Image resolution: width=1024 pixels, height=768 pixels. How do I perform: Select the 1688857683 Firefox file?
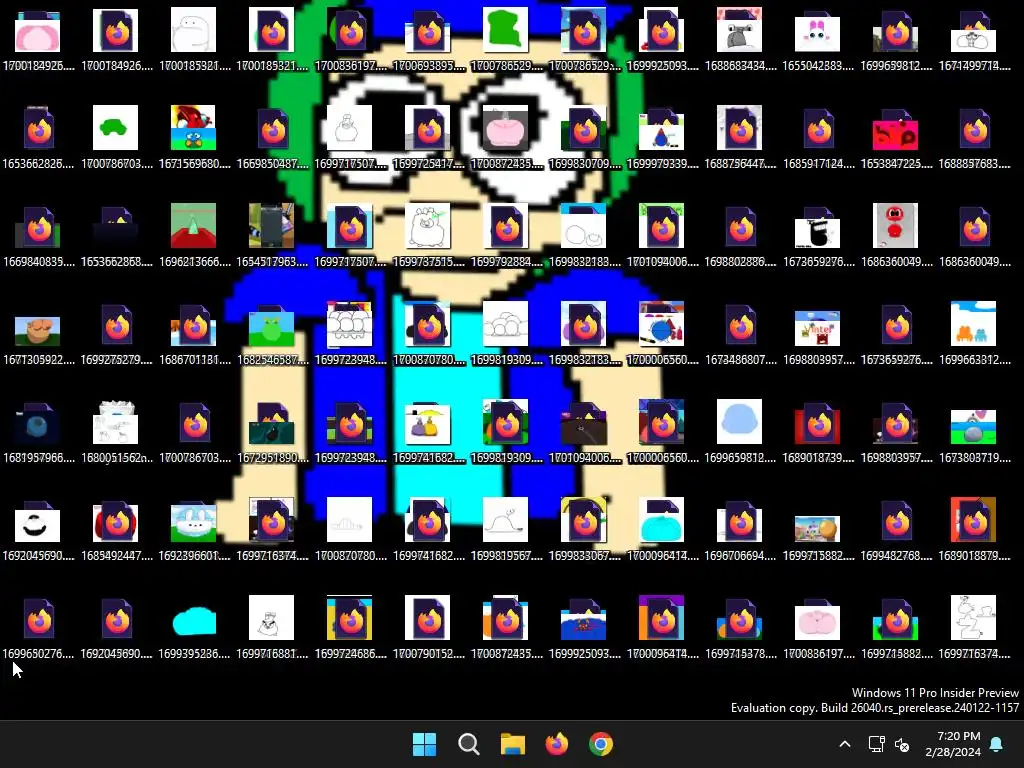(x=974, y=128)
